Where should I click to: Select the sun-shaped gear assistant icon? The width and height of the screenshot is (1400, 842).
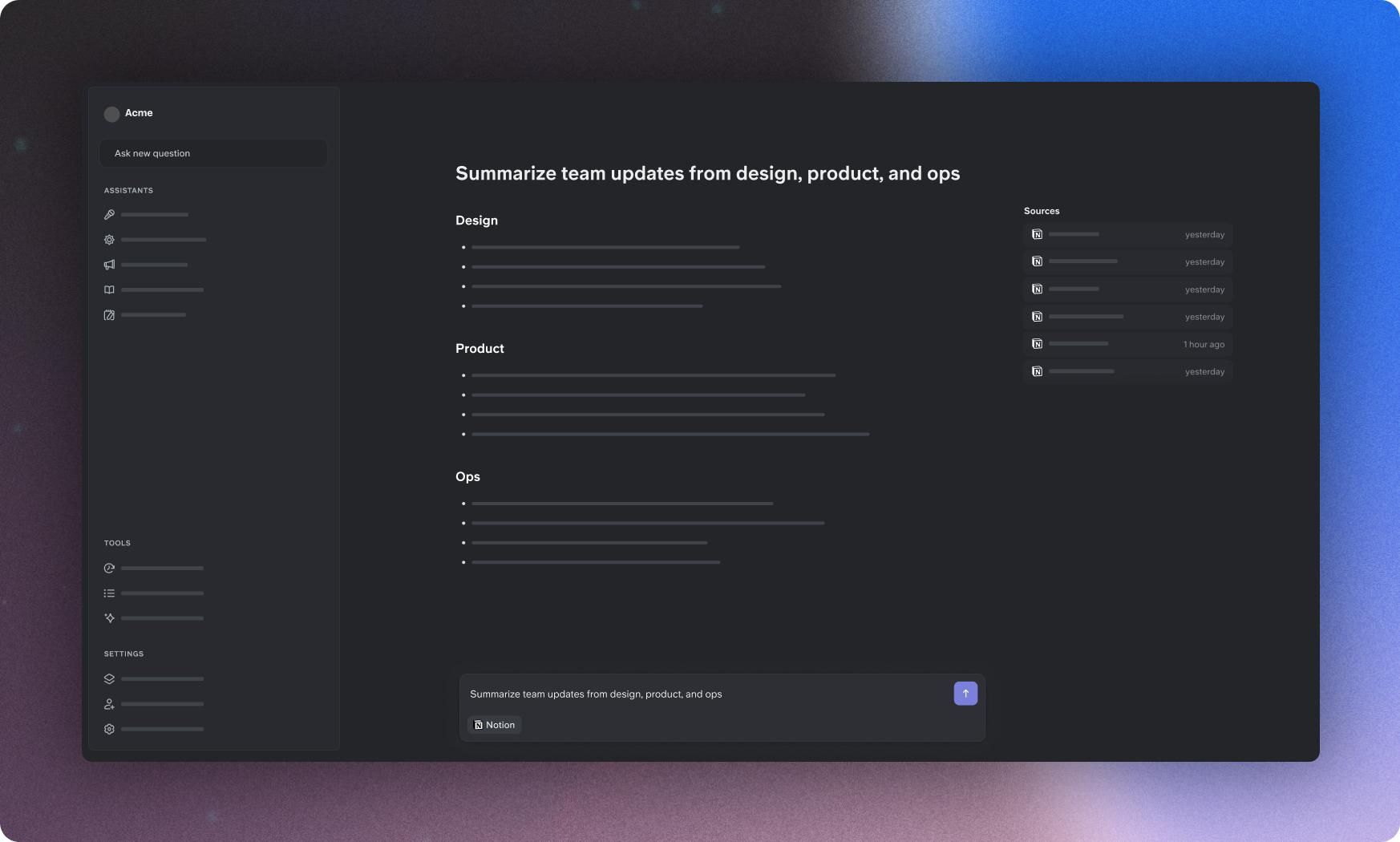(109, 240)
